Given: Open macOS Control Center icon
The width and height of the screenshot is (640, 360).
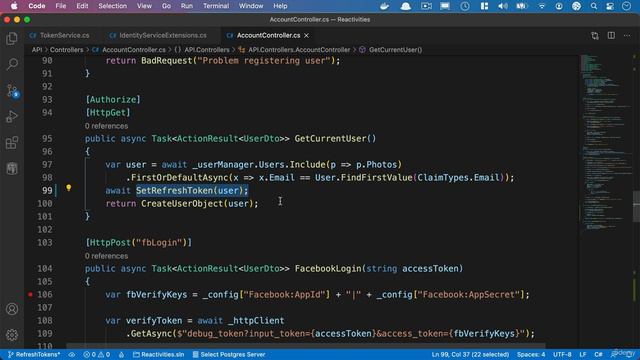Looking at the screenshot, I should 610,6.
